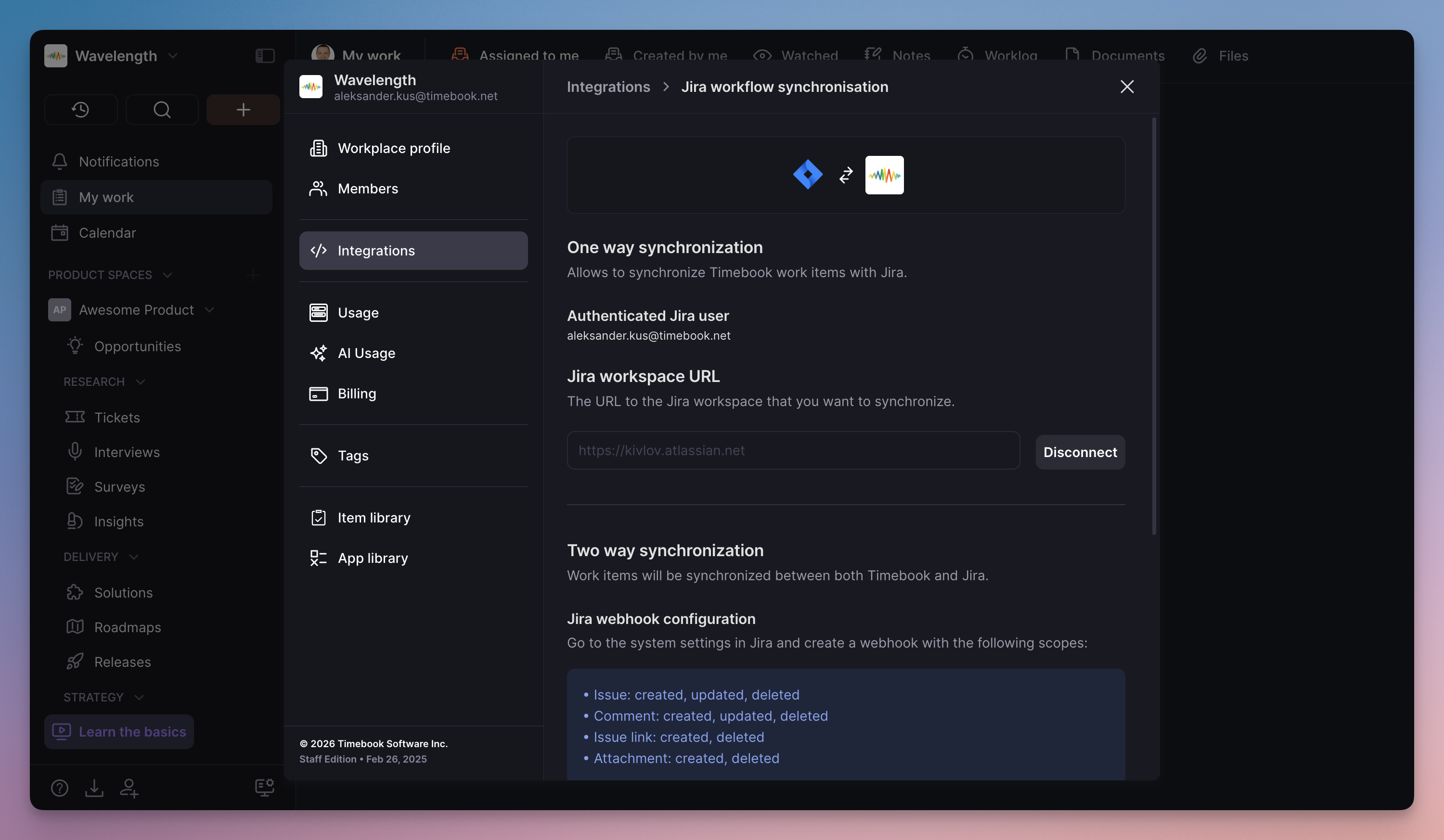Image resolution: width=1444 pixels, height=840 pixels.
Task: Click the Integrations breadcrumb link
Action: click(608, 87)
